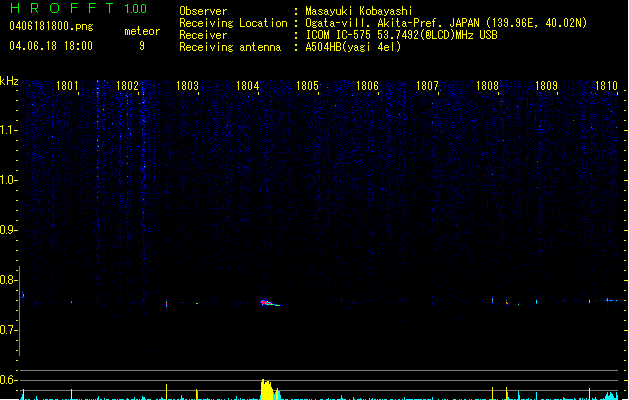Click the Observer name Masayuki Kobayashi

click(x=359, y=11)
